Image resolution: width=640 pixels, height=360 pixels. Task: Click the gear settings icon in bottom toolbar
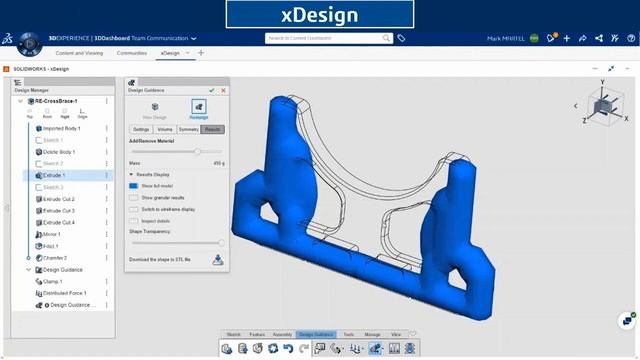click(273, 348)
